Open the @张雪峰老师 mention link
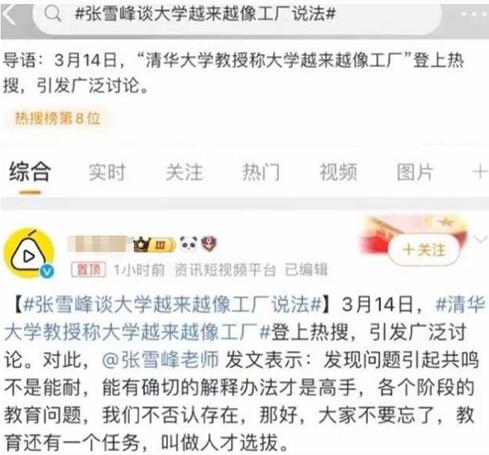 pyautogui.click(x=160, y=360)
